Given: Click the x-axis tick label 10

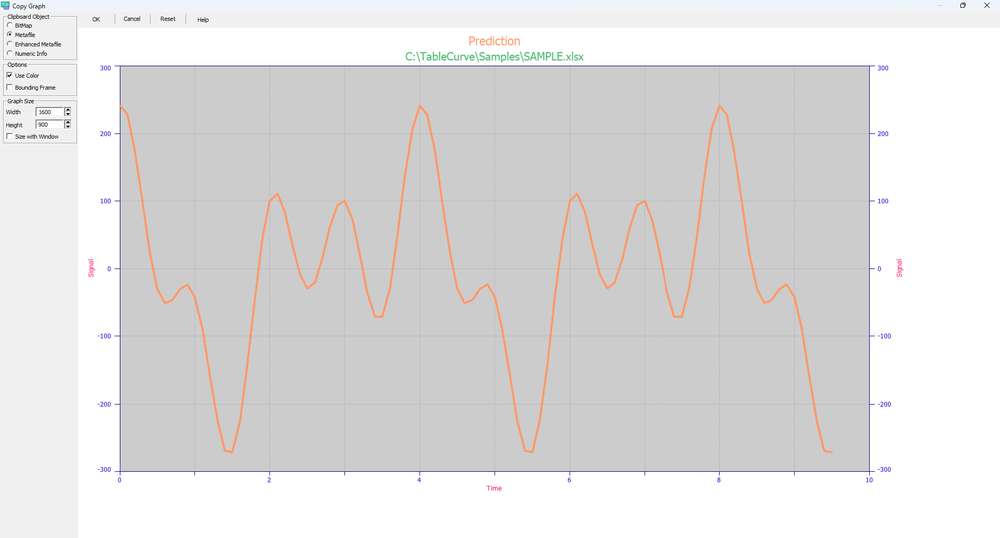Looking at the screenshot, I should point(869,480).
